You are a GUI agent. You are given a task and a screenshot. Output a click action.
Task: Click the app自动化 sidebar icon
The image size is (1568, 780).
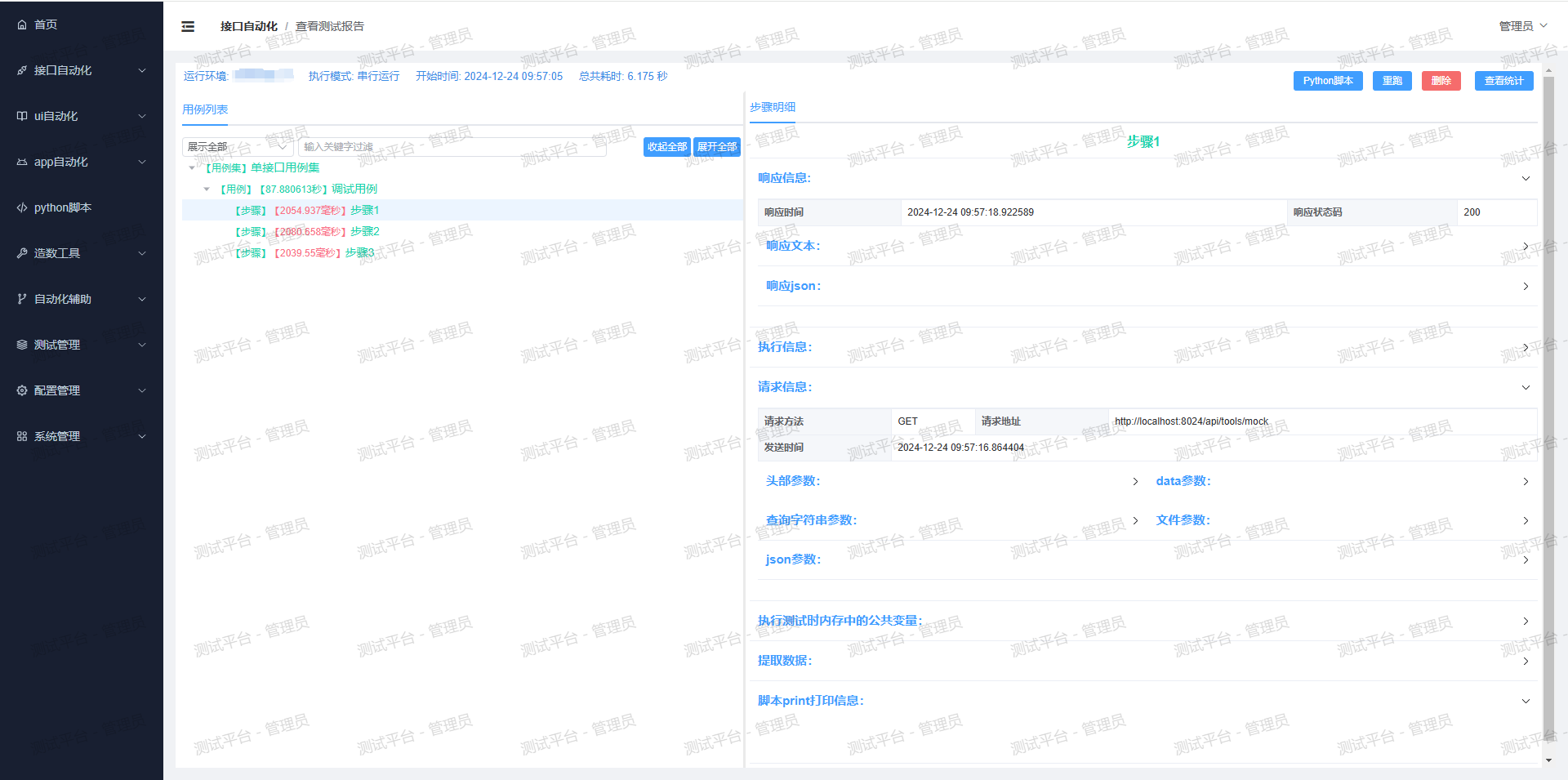coord(22,162)
